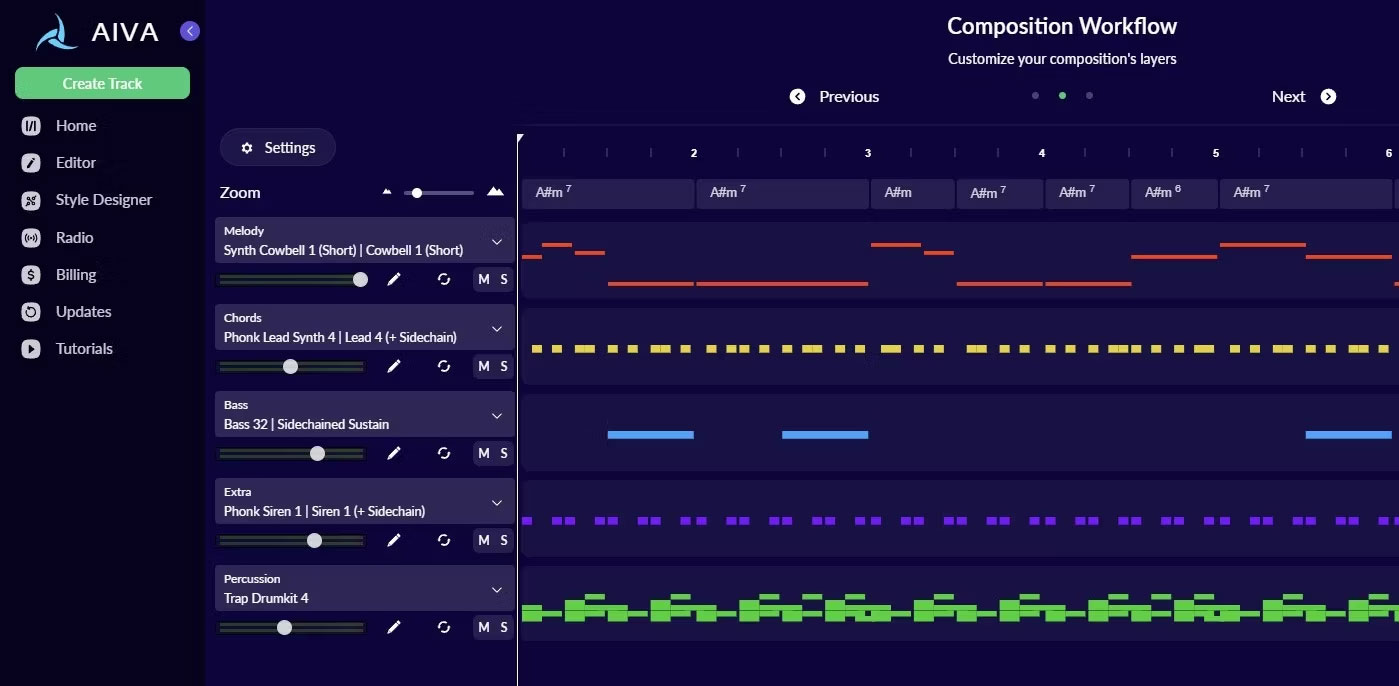Solo the Bass layer

[504, 453]
